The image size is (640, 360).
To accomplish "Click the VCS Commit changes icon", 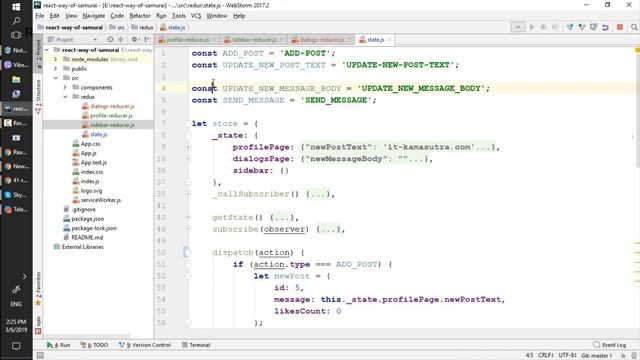I will [x=582, y=27].
